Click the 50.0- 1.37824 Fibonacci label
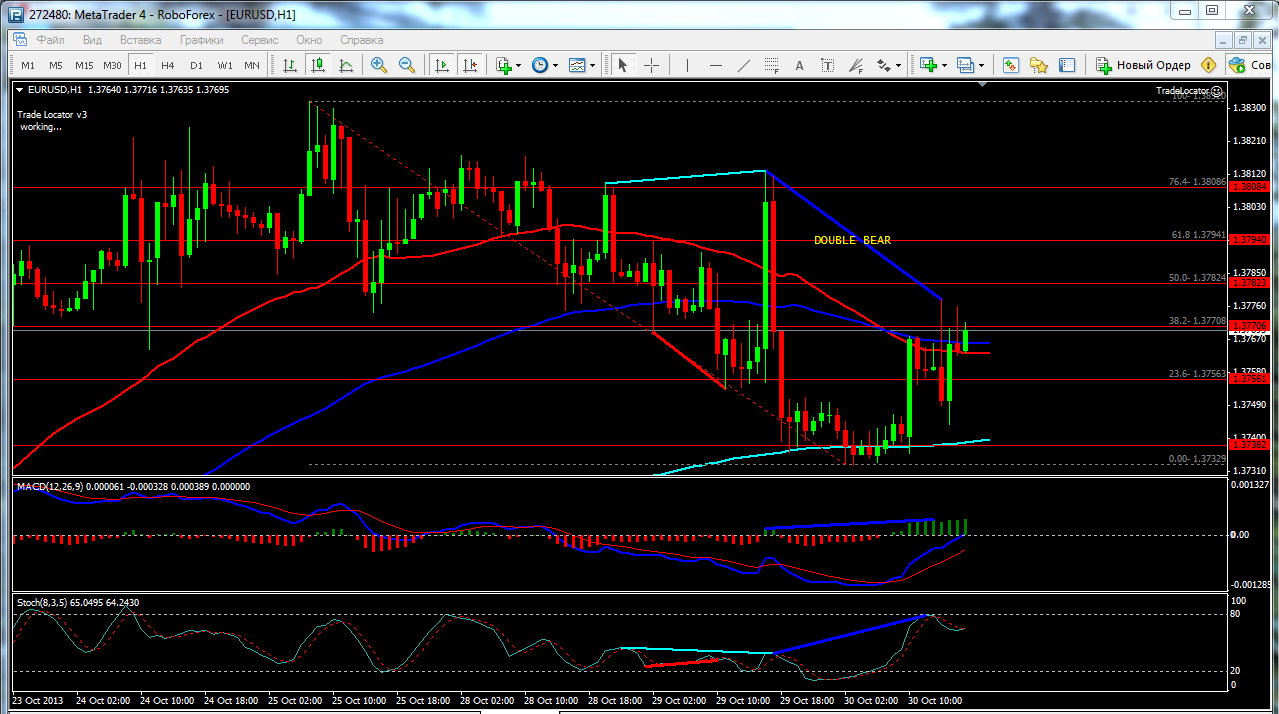The width and height of the screenshot is (1279, 714). pyautogui.click(x=1196, y=277)
